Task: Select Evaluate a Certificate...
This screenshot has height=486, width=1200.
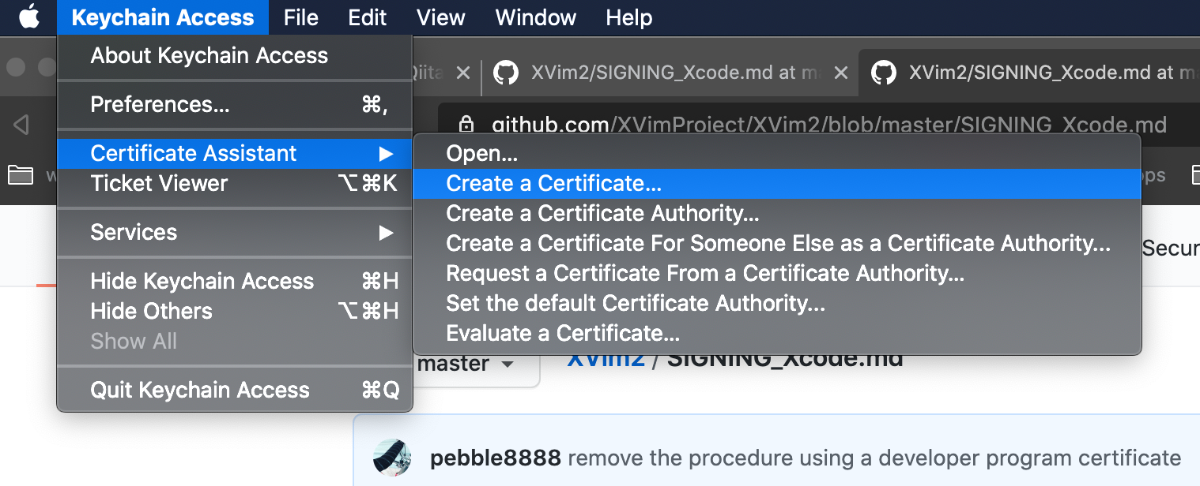Action: 777,333
